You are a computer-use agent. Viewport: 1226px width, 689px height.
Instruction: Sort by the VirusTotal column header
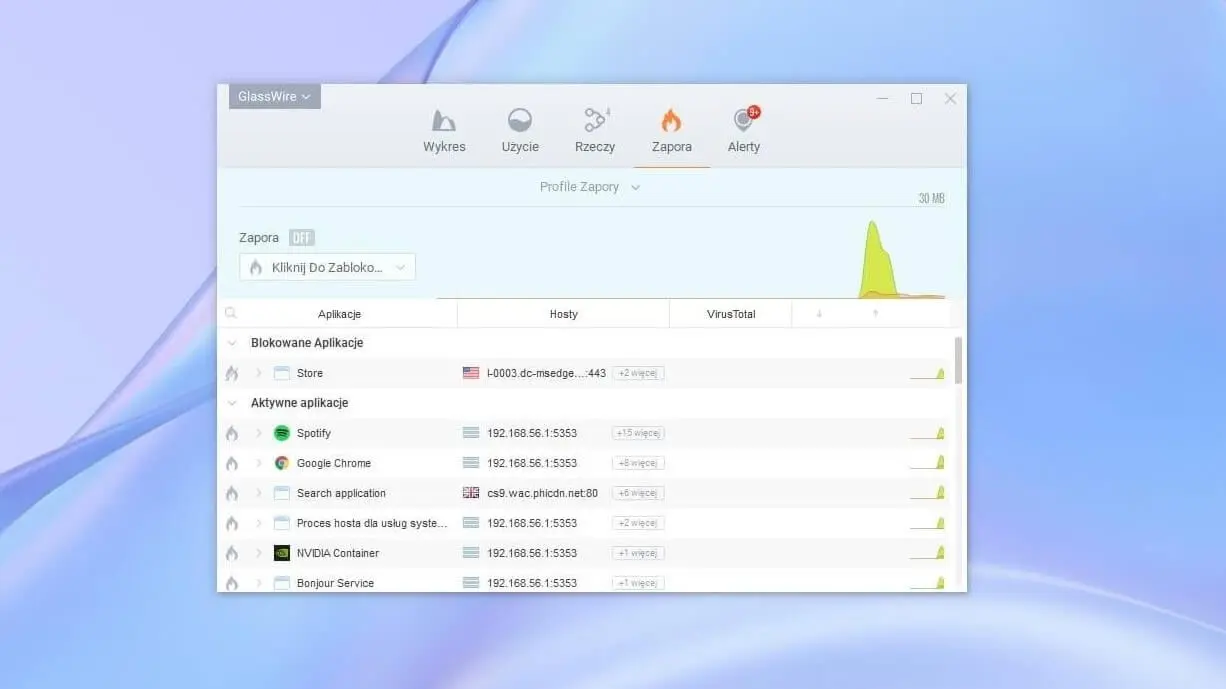(730, 314)
